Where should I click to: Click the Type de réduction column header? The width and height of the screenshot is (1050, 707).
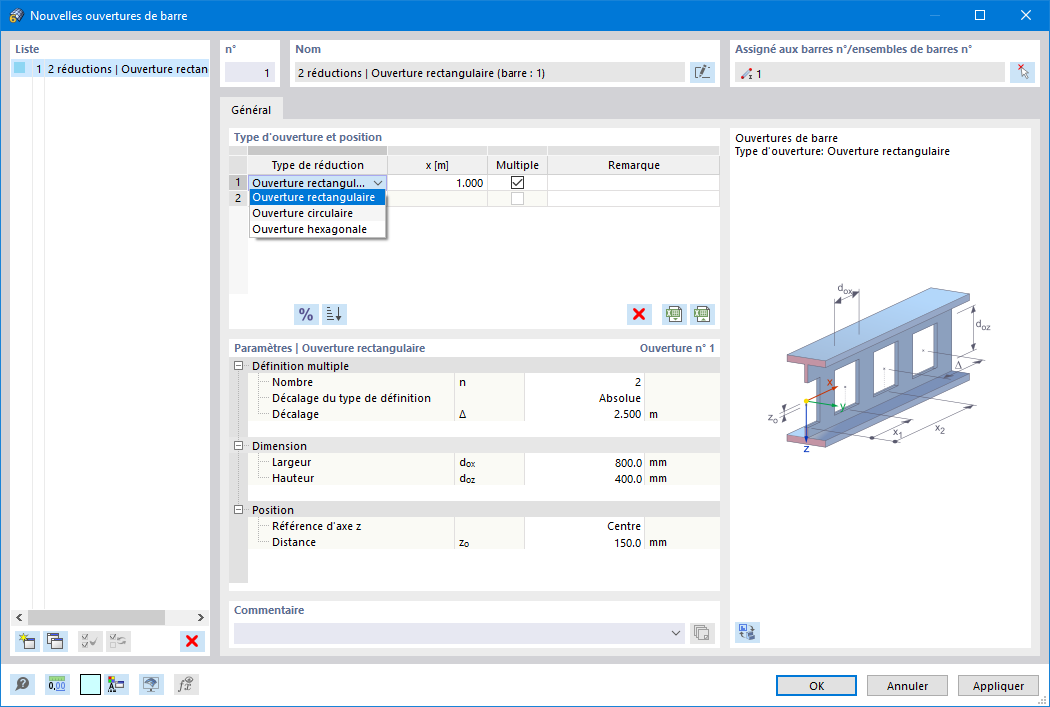[x=317, y=165]
